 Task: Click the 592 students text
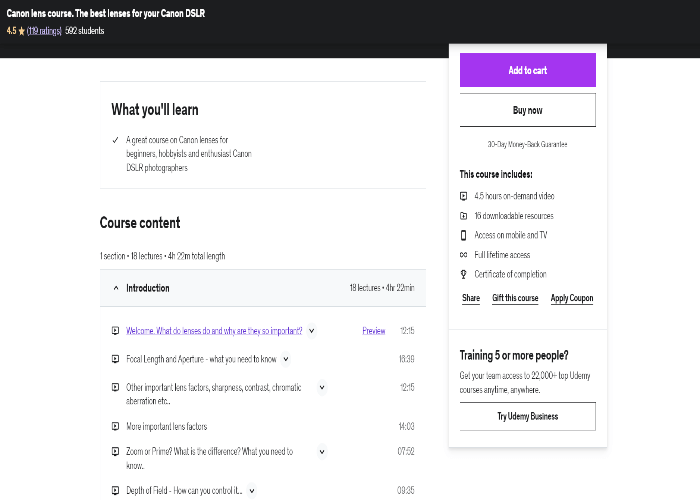[x=84, y=31]
